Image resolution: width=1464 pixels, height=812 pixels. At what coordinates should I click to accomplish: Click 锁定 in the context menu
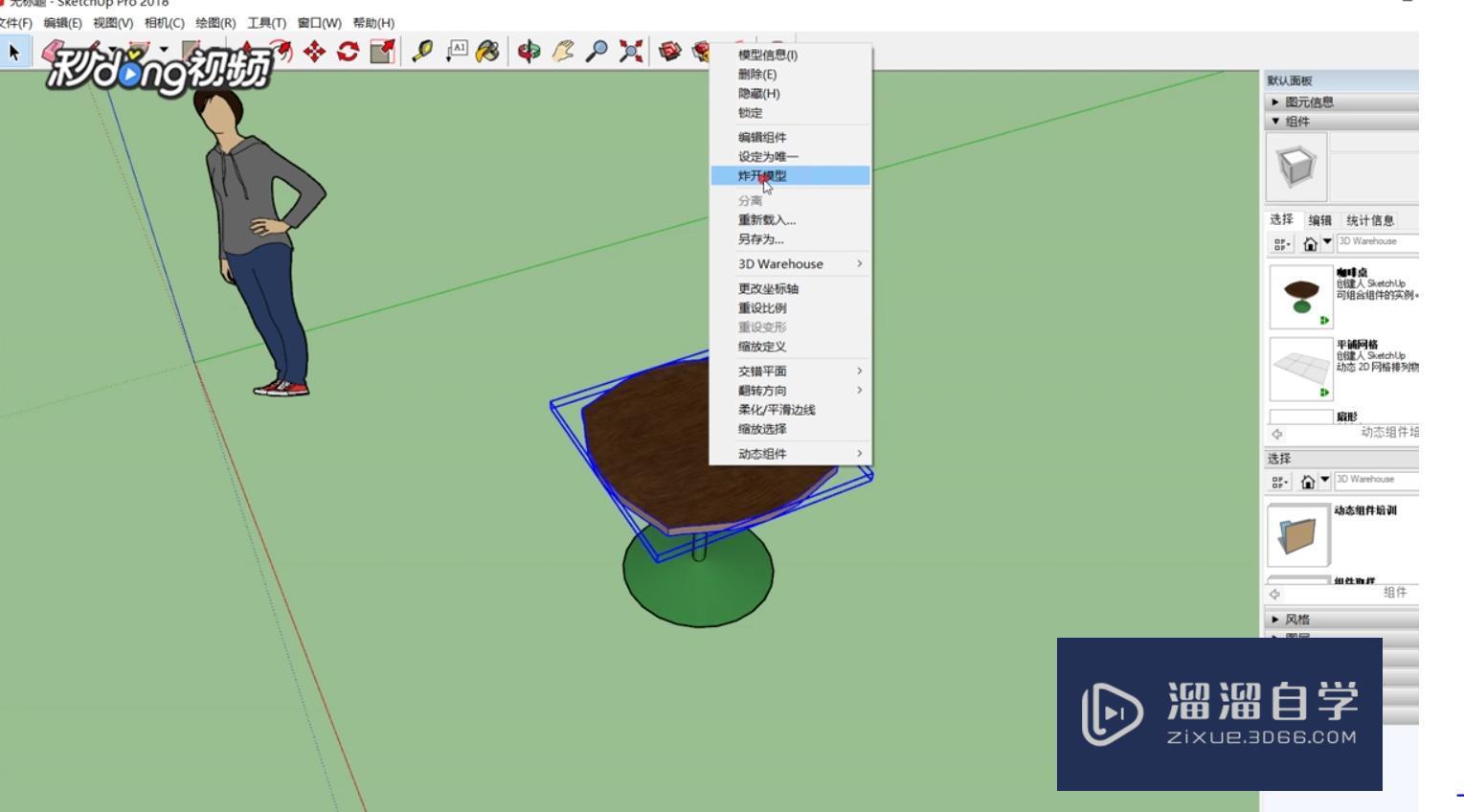tap(790, 113)
